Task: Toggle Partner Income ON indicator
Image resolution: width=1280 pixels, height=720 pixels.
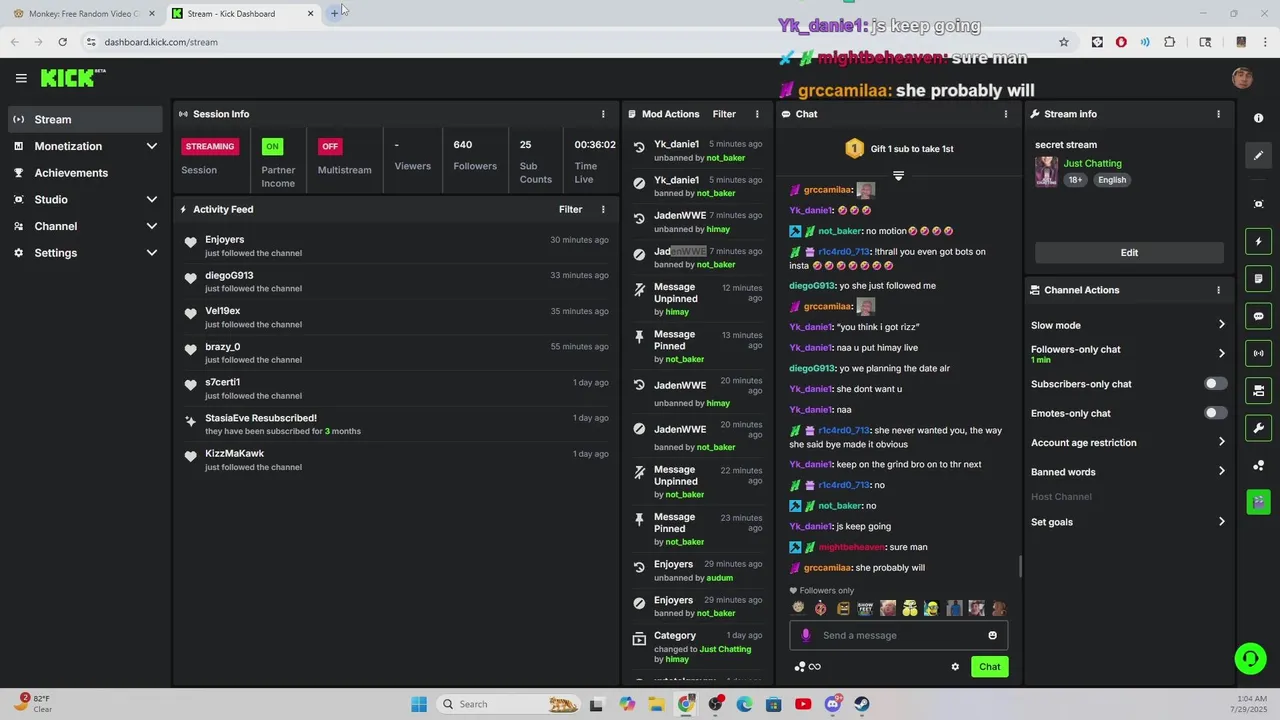Action: (x=272, y=146)
